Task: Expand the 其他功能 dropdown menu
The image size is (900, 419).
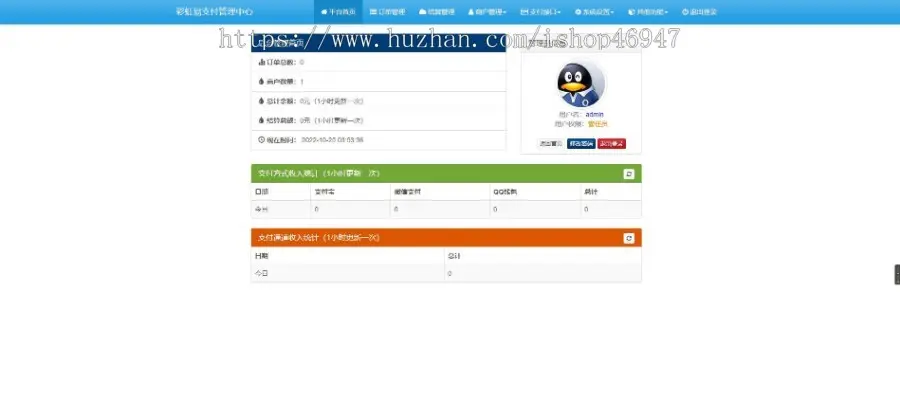Action: pyautogui.click(x=648, y=12)
